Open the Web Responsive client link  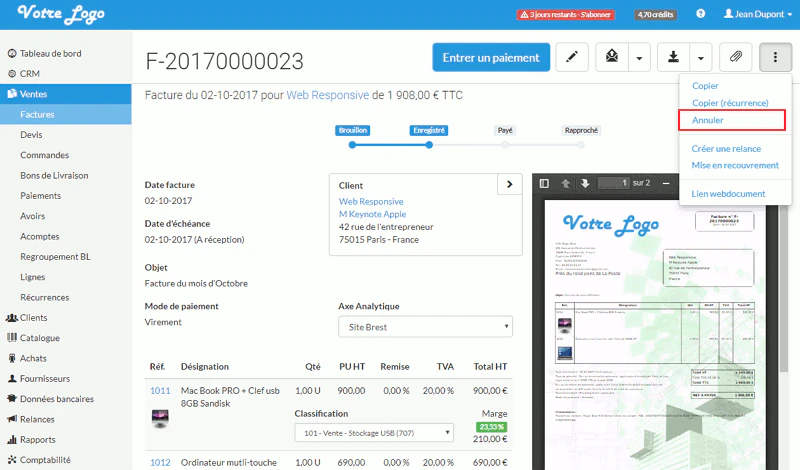(371, 202)
